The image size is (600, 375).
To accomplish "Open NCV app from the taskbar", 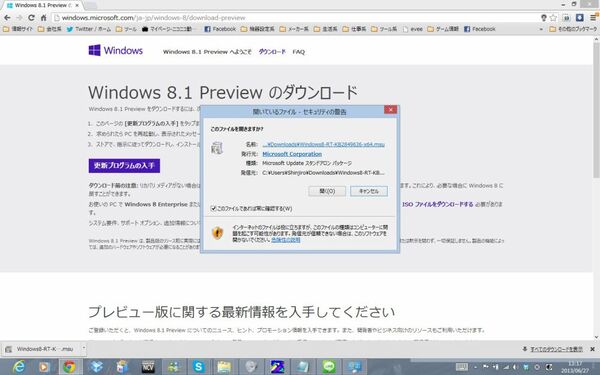I will [x=148, y=367].
